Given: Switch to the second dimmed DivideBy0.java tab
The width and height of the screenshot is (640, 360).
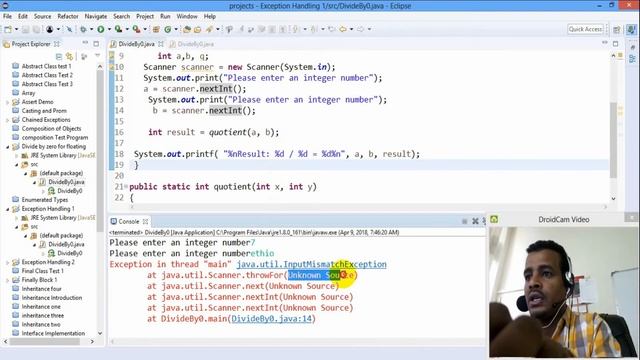Looking at the screenshot, I should pyautogui.click(x=191, y=44).
